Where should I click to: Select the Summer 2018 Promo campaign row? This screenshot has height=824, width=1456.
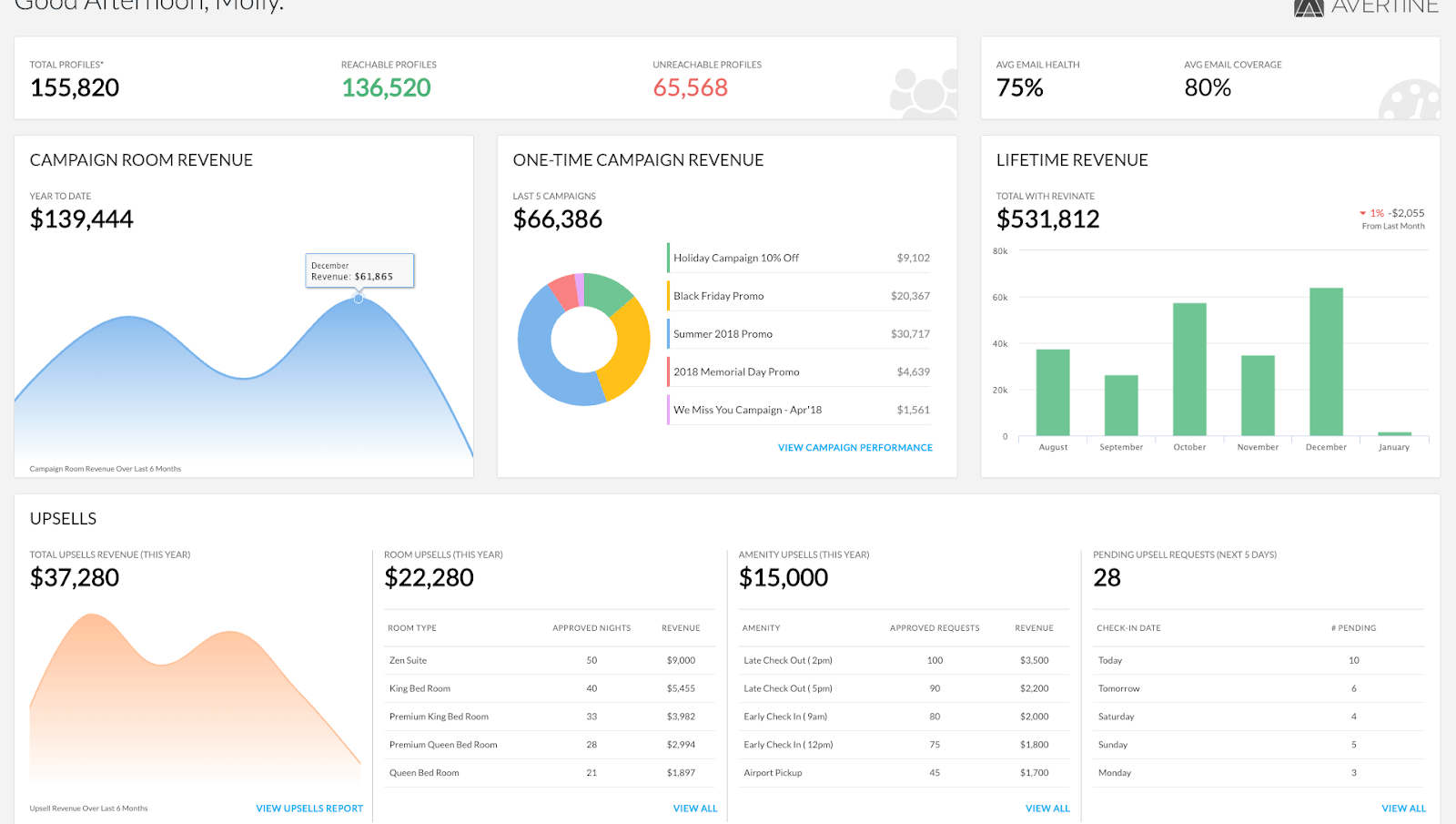[x=801, y=334]
